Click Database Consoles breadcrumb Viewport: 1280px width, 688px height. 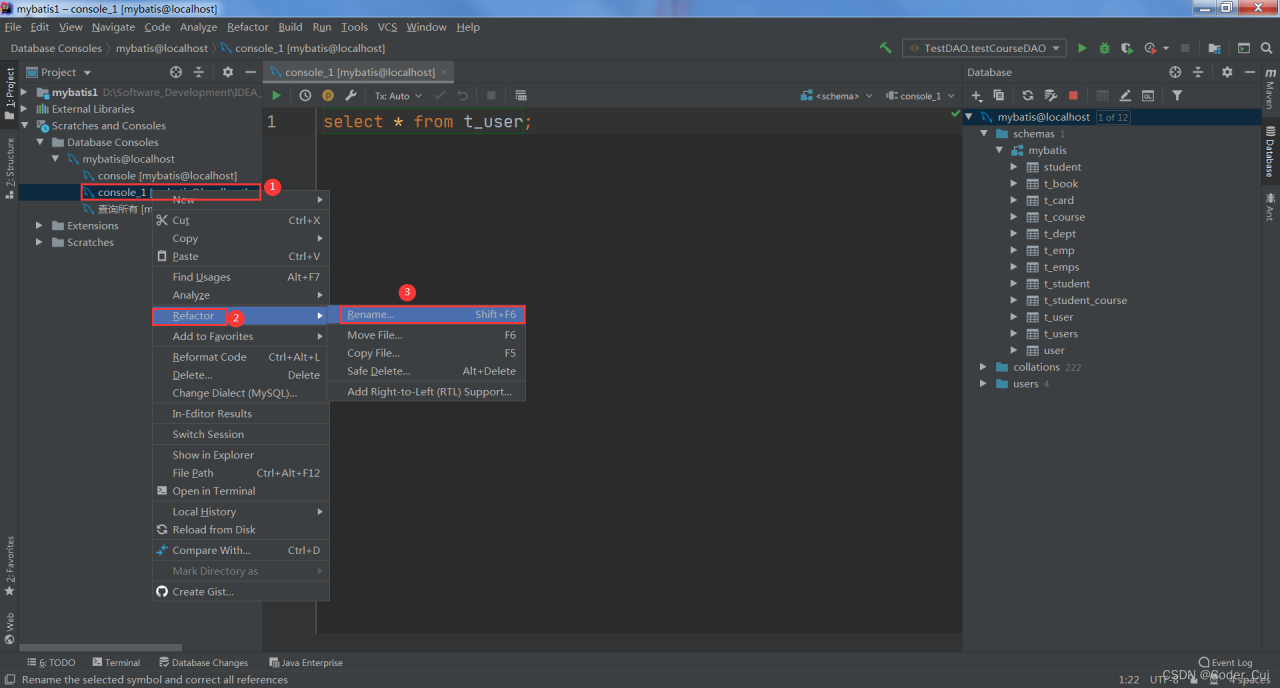point(56,48)
